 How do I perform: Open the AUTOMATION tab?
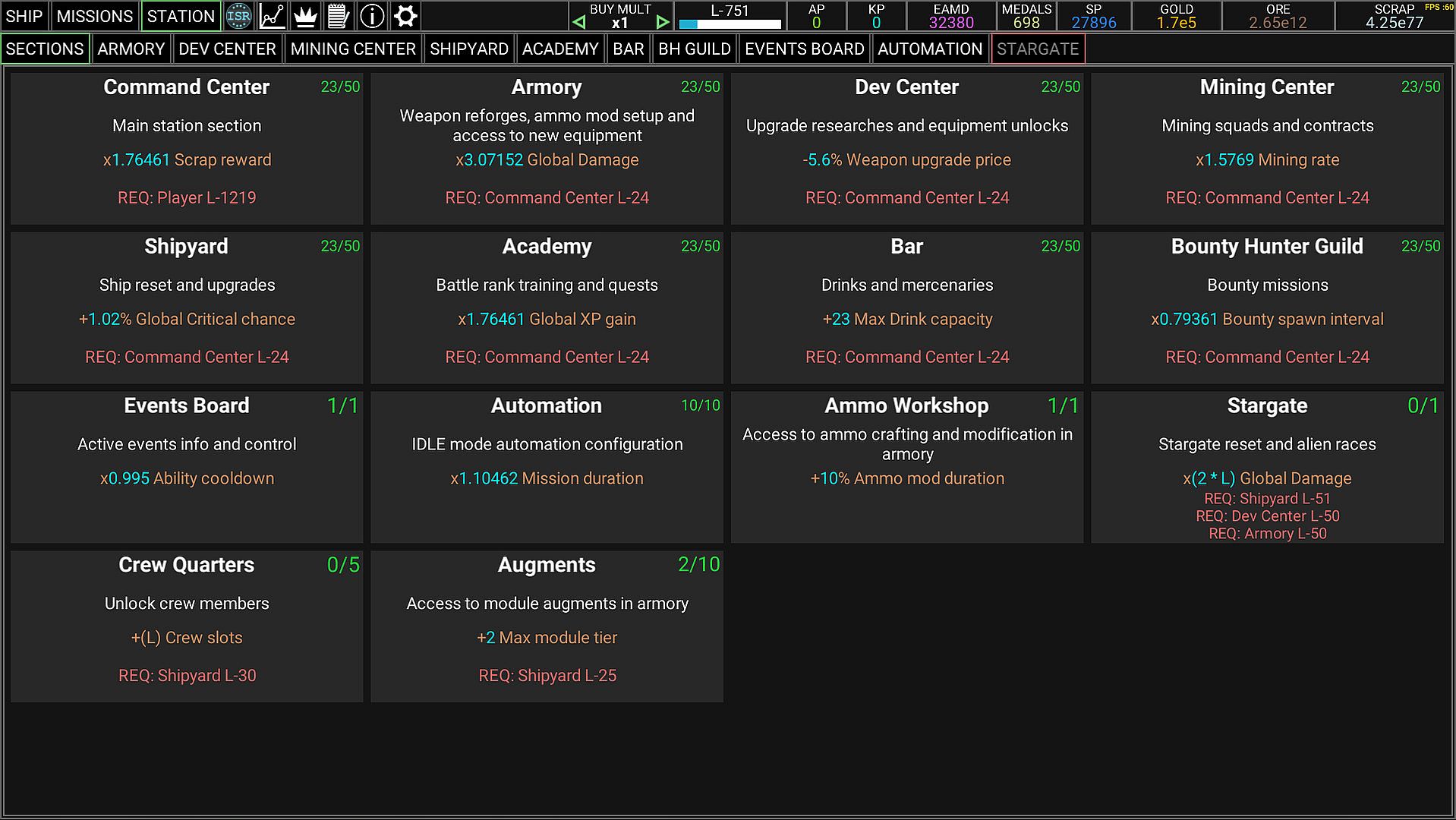930,49
